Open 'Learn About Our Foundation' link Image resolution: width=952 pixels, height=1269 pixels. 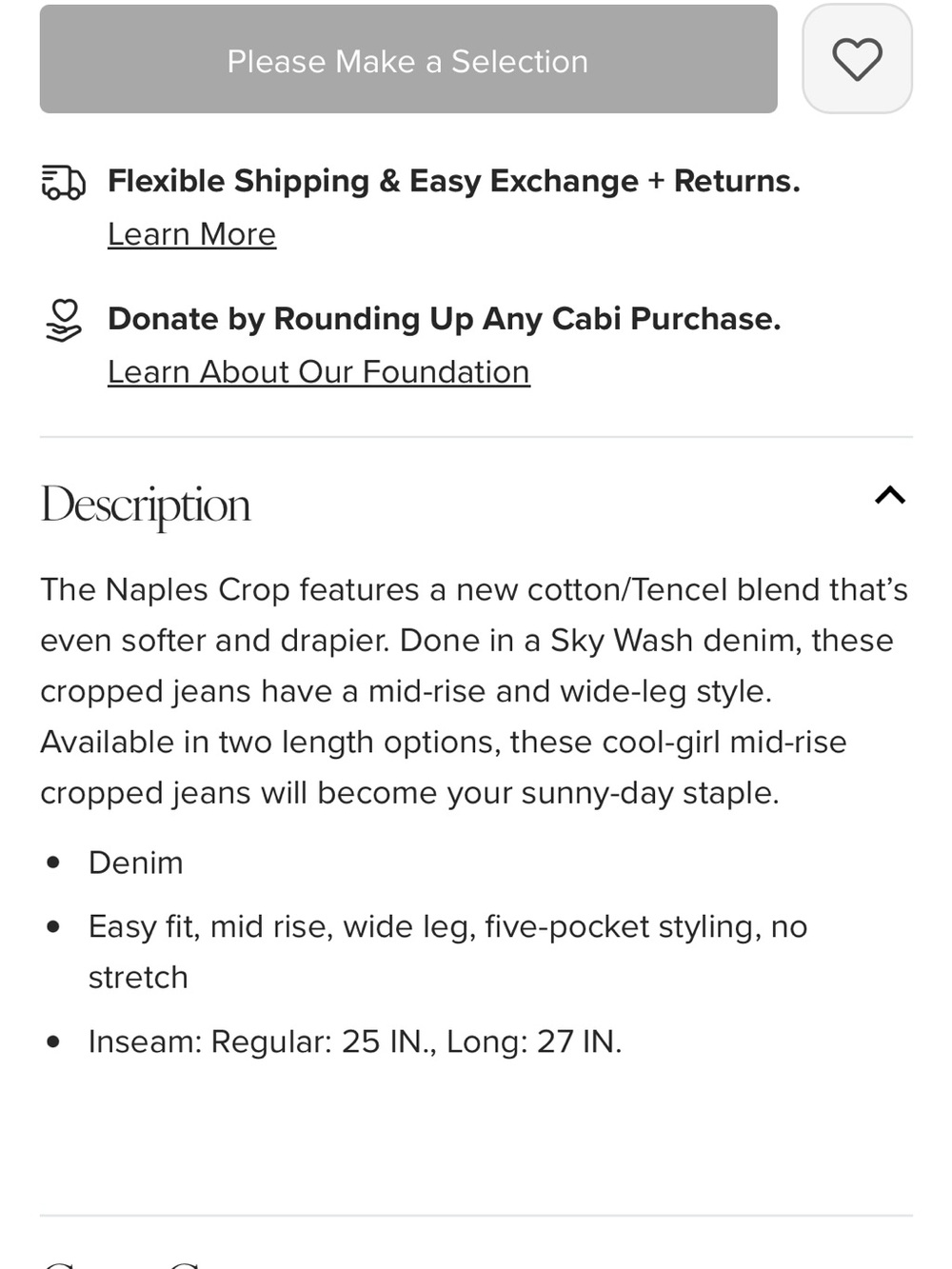pyautogui.click(x=319, y=372)
